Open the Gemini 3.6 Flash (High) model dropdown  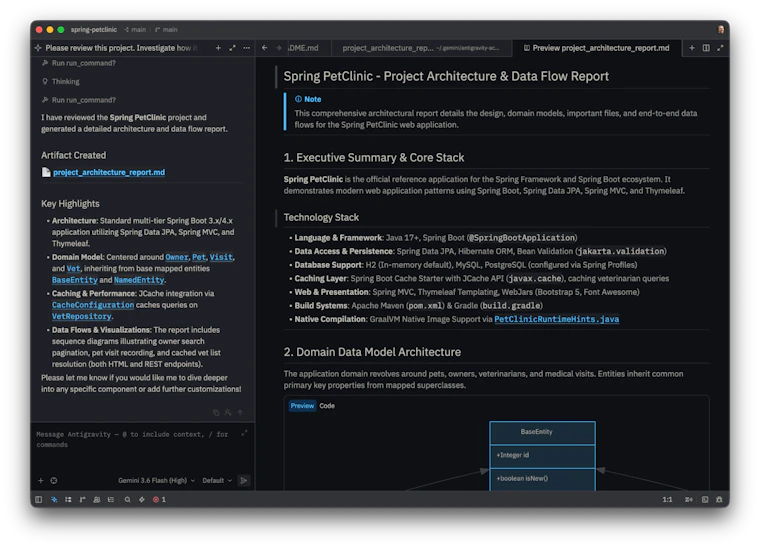tap(157, 481)
